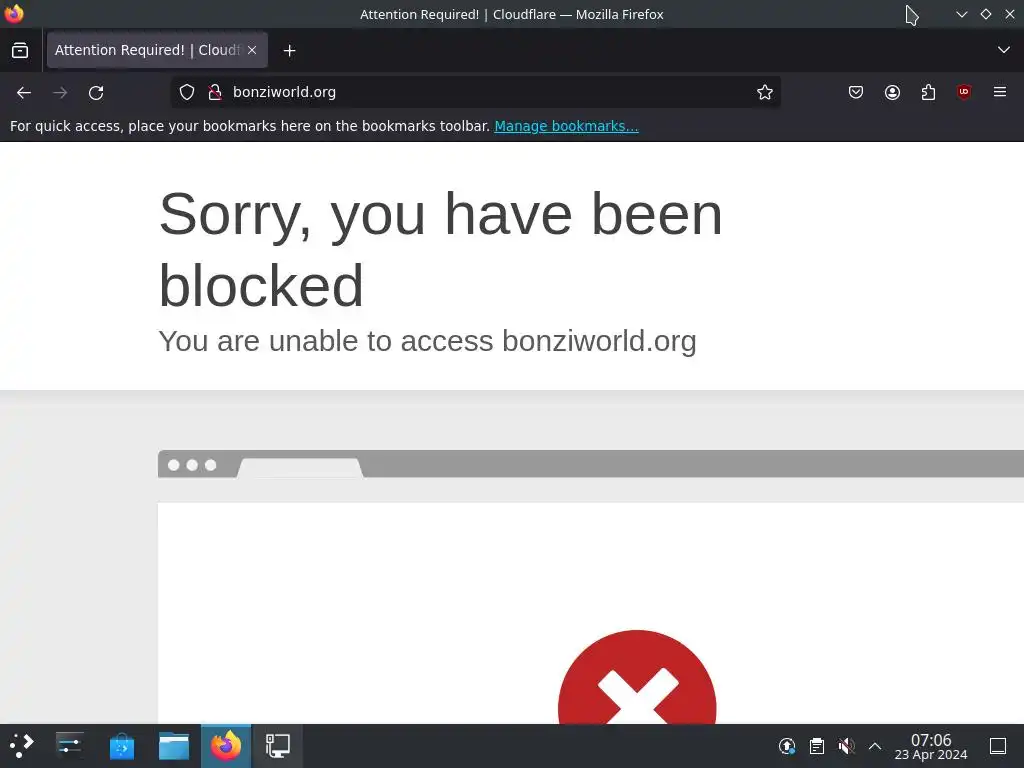Image resolution: width=1024 pixels, height=768 pixels.
Task: Click the Show Desktop button
Action: (998, 746)
